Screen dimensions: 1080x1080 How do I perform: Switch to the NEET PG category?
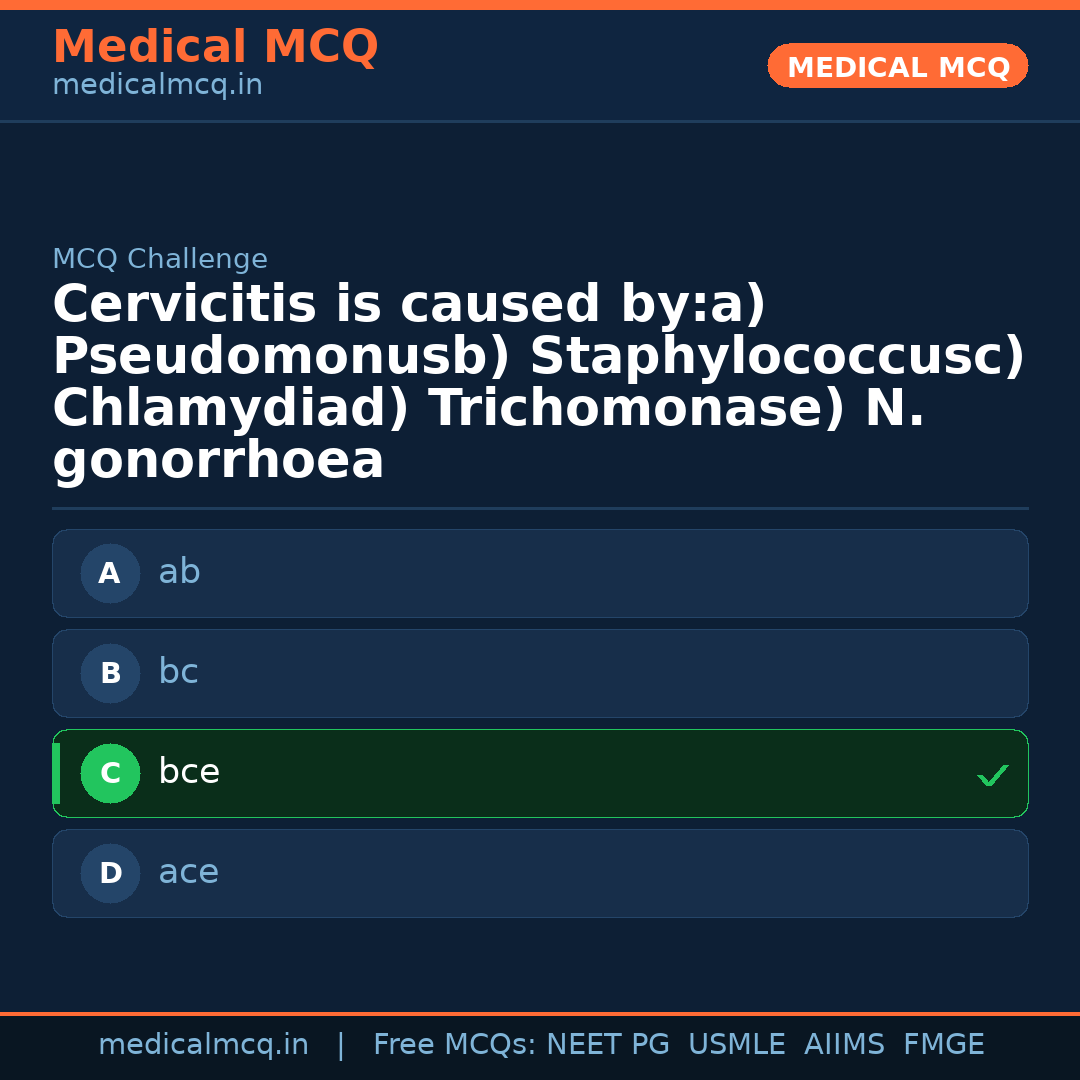(x=607, y=1044)
